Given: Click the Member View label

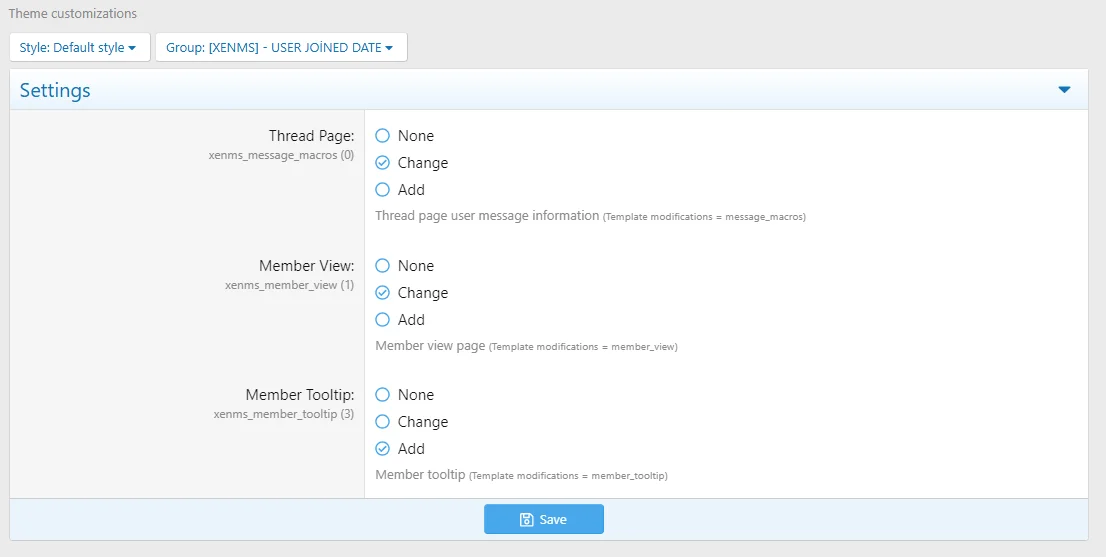Looking at the screenshot, I should [x=306, y=266].
